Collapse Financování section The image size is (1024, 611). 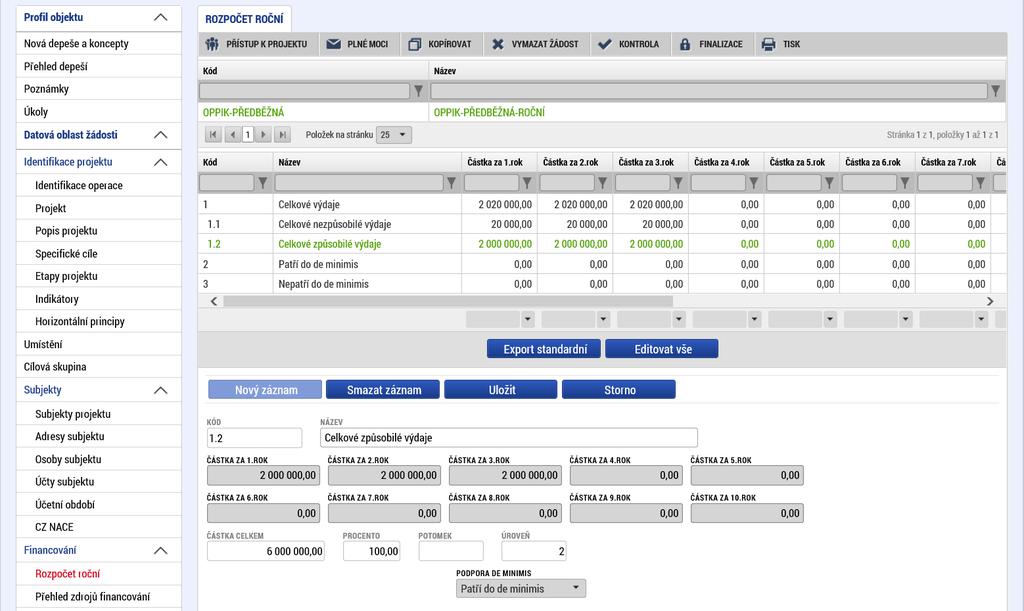pyautogui.click(x=160, y=550)
